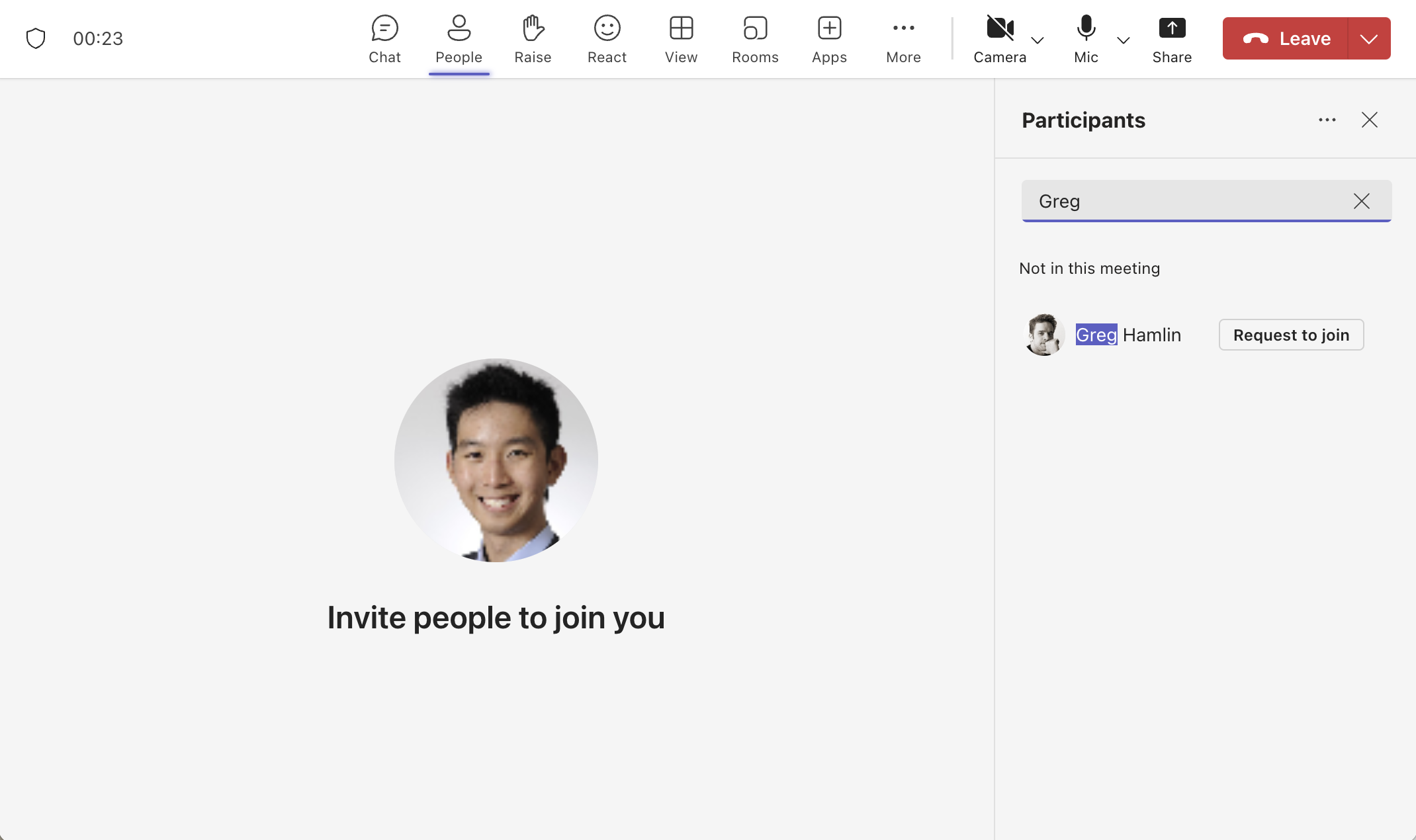Mute the Mic
Screen dimensions: 1416x840
[x=1086, y=39]
